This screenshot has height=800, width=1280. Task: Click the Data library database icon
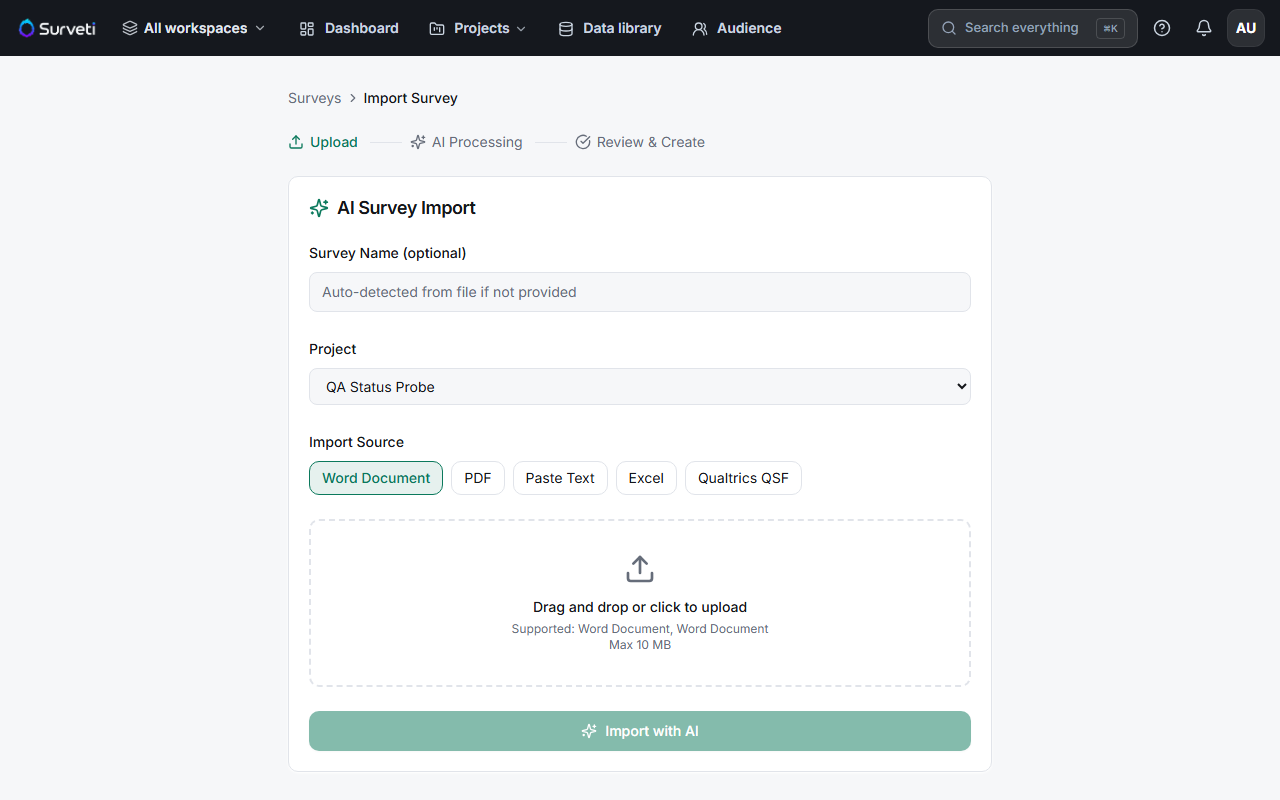[566, 29]
